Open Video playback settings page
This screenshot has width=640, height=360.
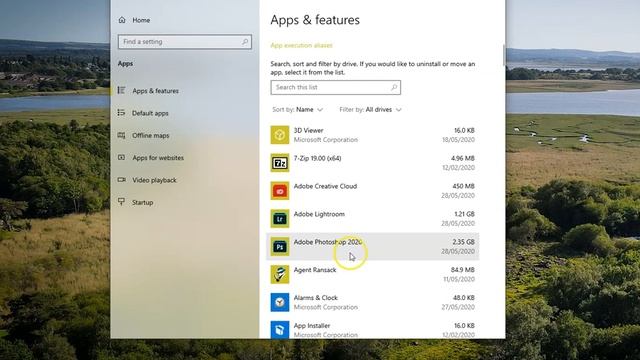tap(154, 180)
